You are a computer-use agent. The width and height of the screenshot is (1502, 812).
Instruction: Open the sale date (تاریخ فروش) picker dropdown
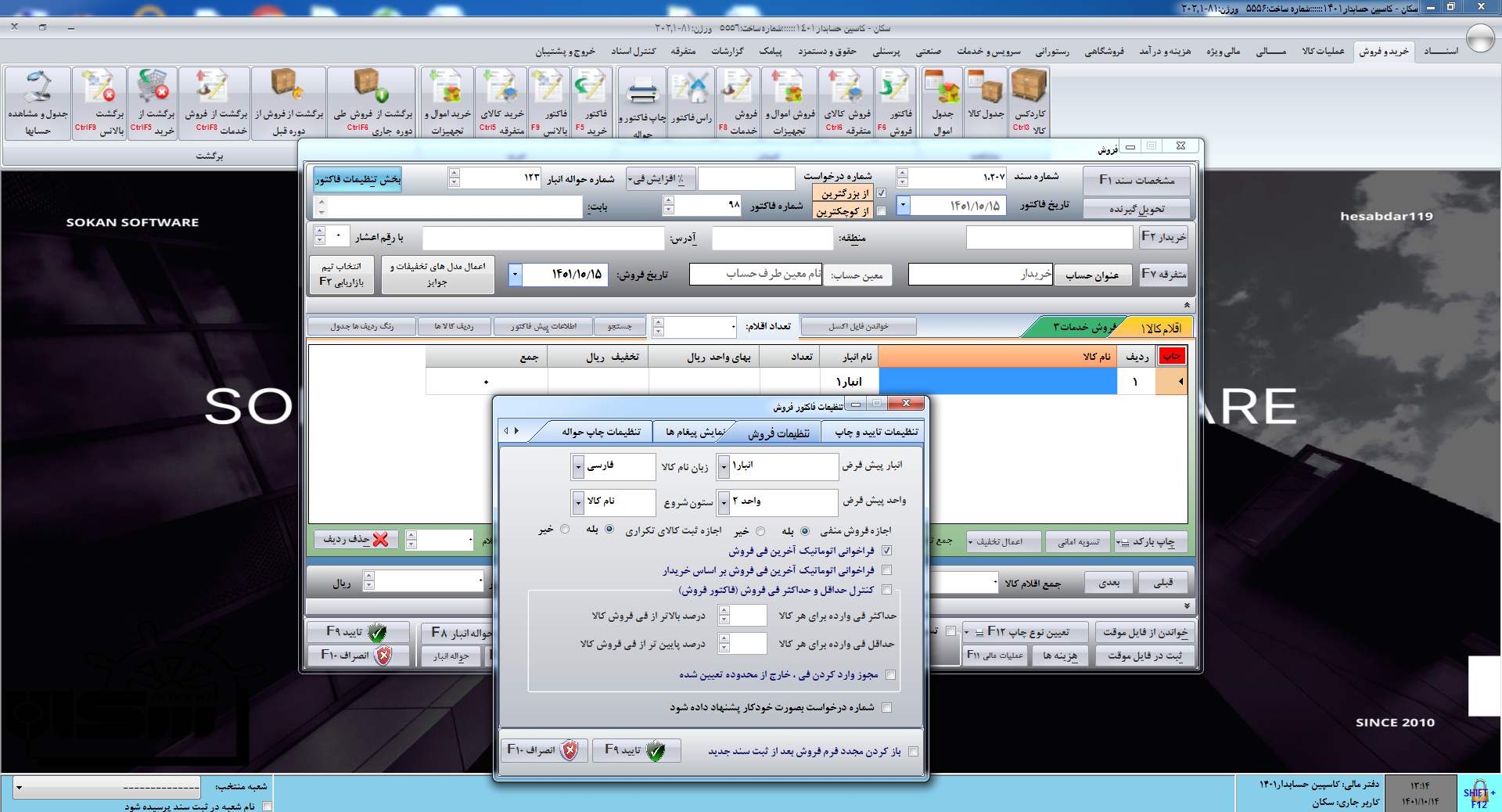(x=515, y=275)
